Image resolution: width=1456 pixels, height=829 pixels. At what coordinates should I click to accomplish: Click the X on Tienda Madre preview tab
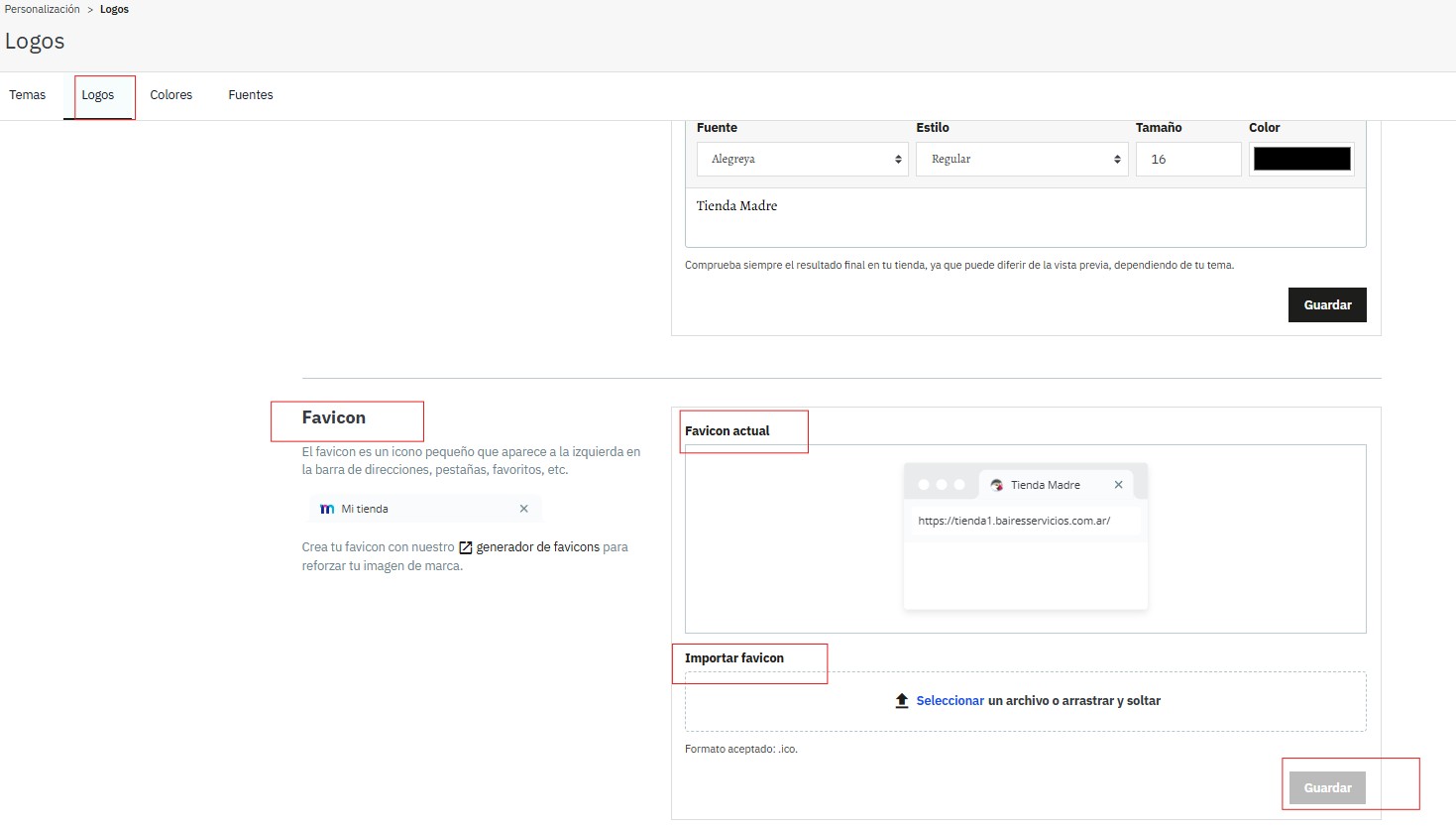(1118, 485)
